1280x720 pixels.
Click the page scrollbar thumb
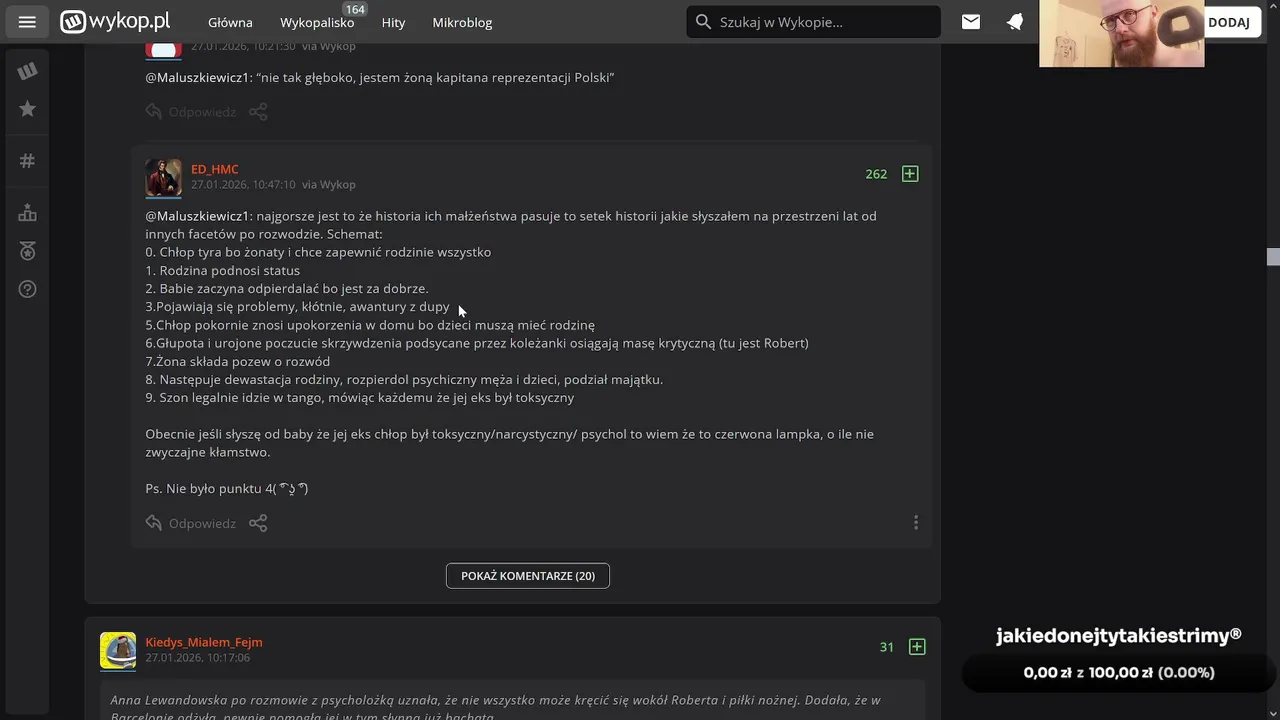(x=1273, y=257)
